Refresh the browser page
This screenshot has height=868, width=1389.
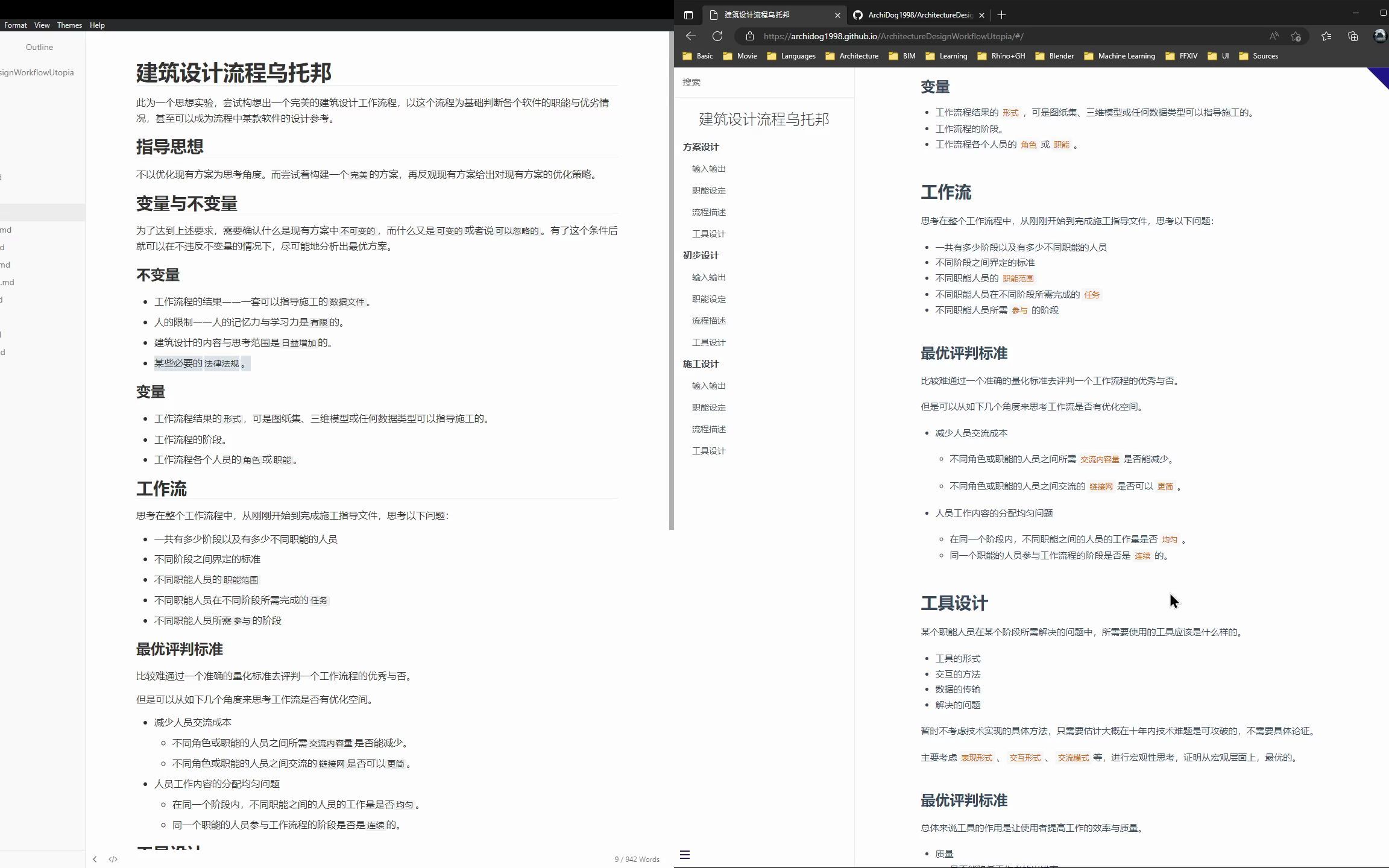[717, 36]
